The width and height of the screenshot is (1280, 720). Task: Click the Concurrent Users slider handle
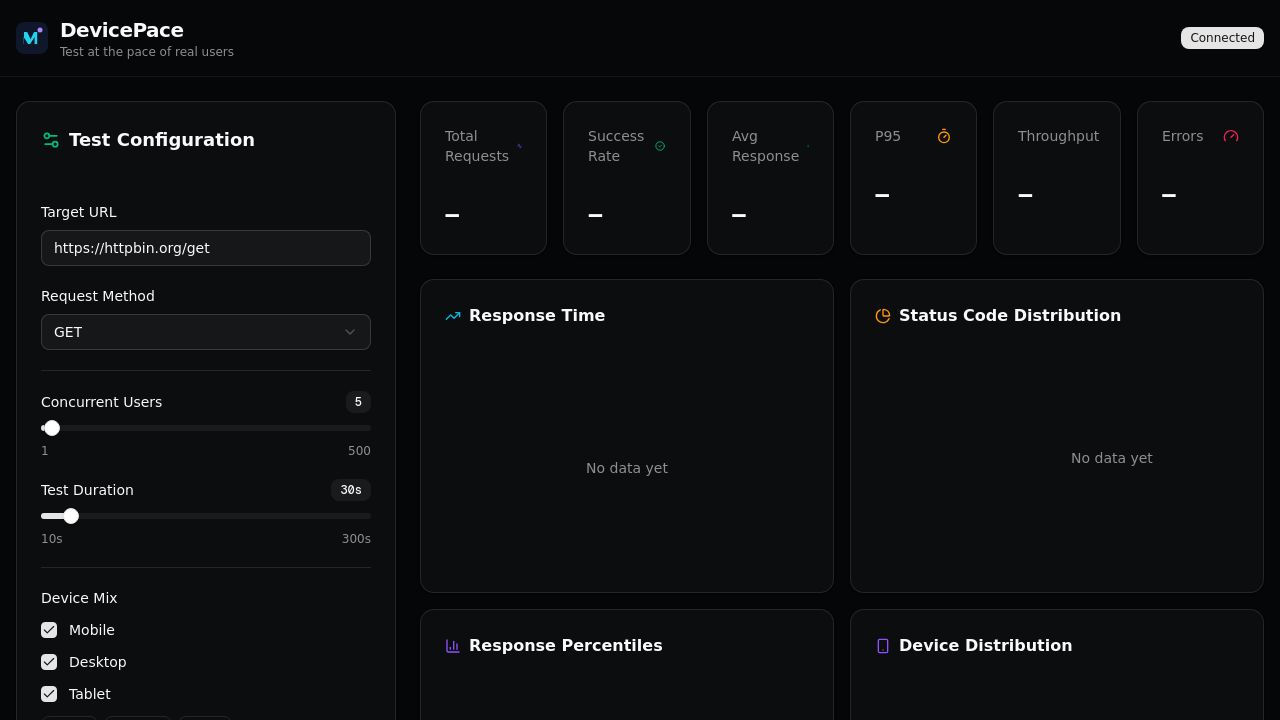pos(52,428)
